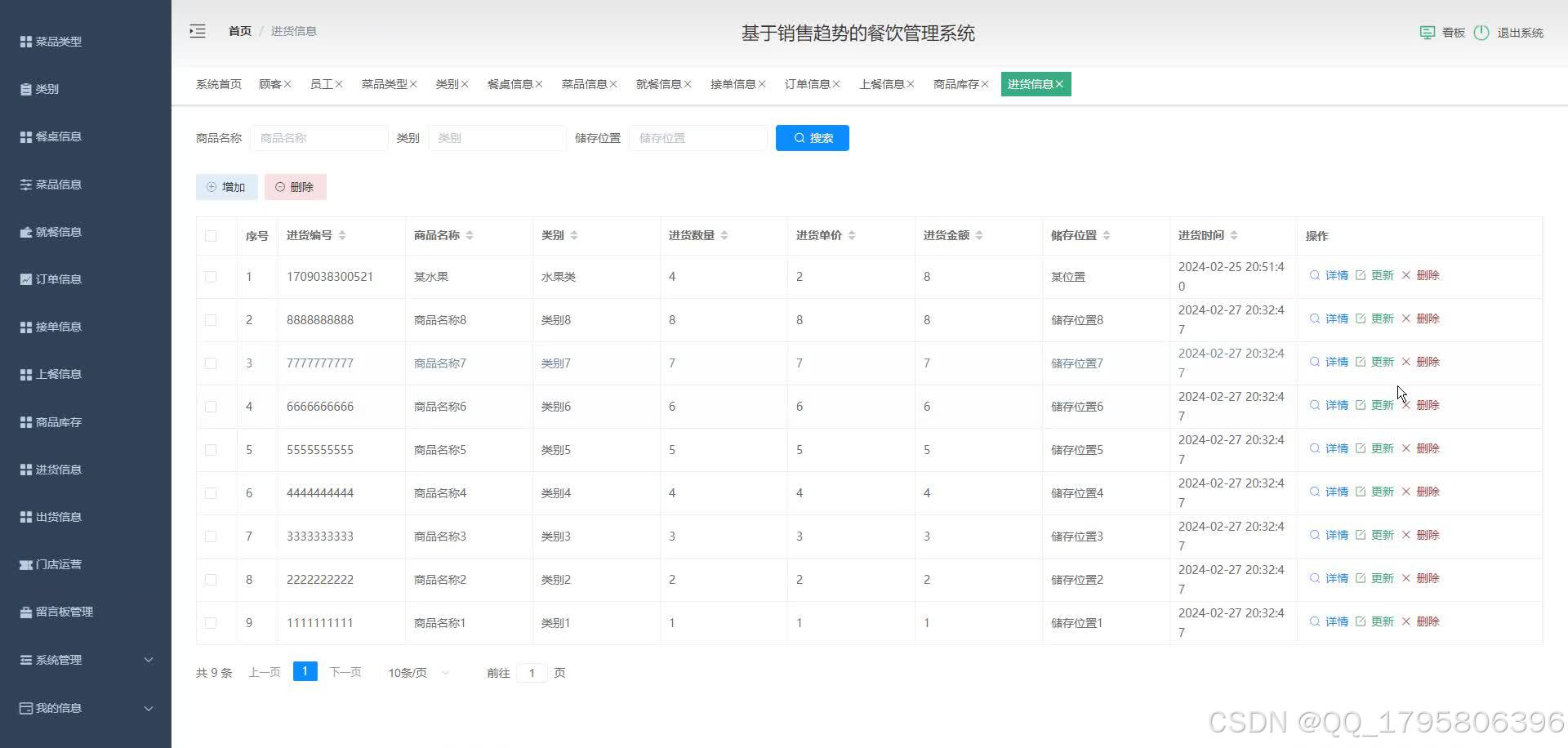Open 就餐信息 in the sidebar
The height and width of the screenshot is (748, 1568).
tap(51, 232)
